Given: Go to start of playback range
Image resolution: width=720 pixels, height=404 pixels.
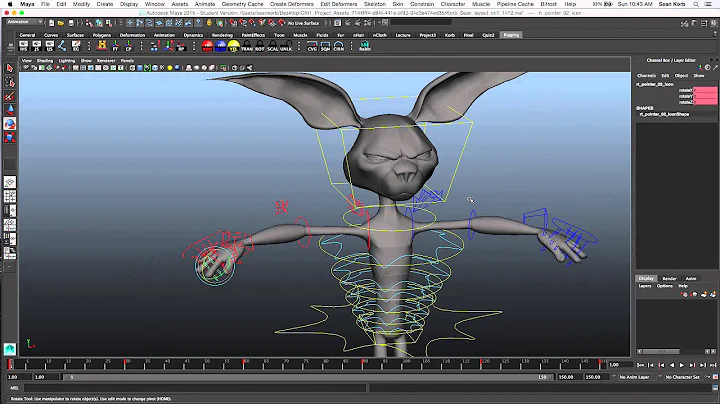Looking at the screenshot, I should coord(641,365).
